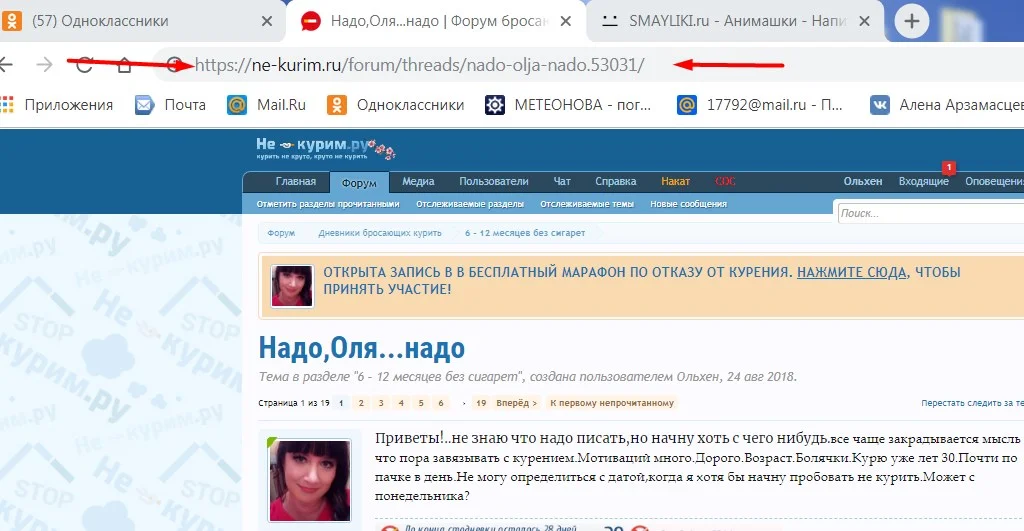Select the Форум menu tab

[x=359, y=183]
